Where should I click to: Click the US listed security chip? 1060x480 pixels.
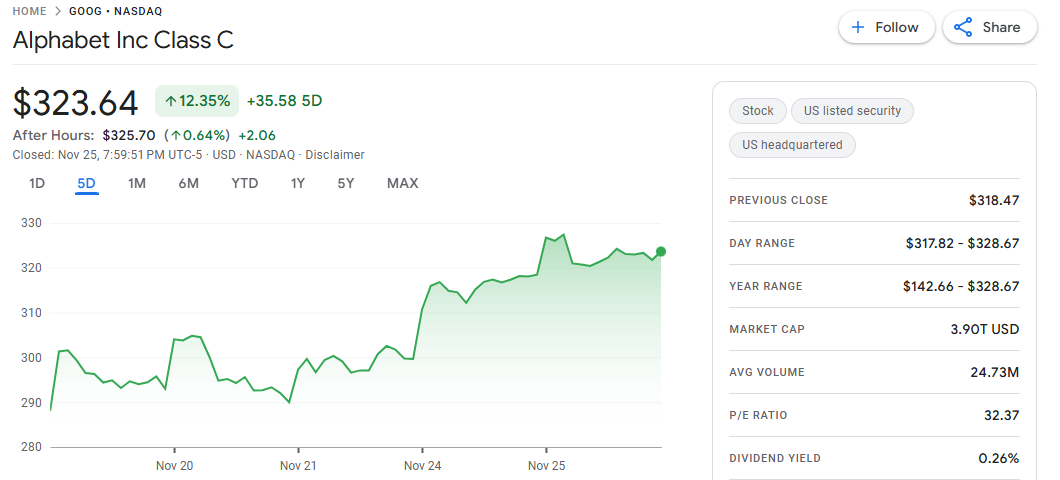coord(852,111)
